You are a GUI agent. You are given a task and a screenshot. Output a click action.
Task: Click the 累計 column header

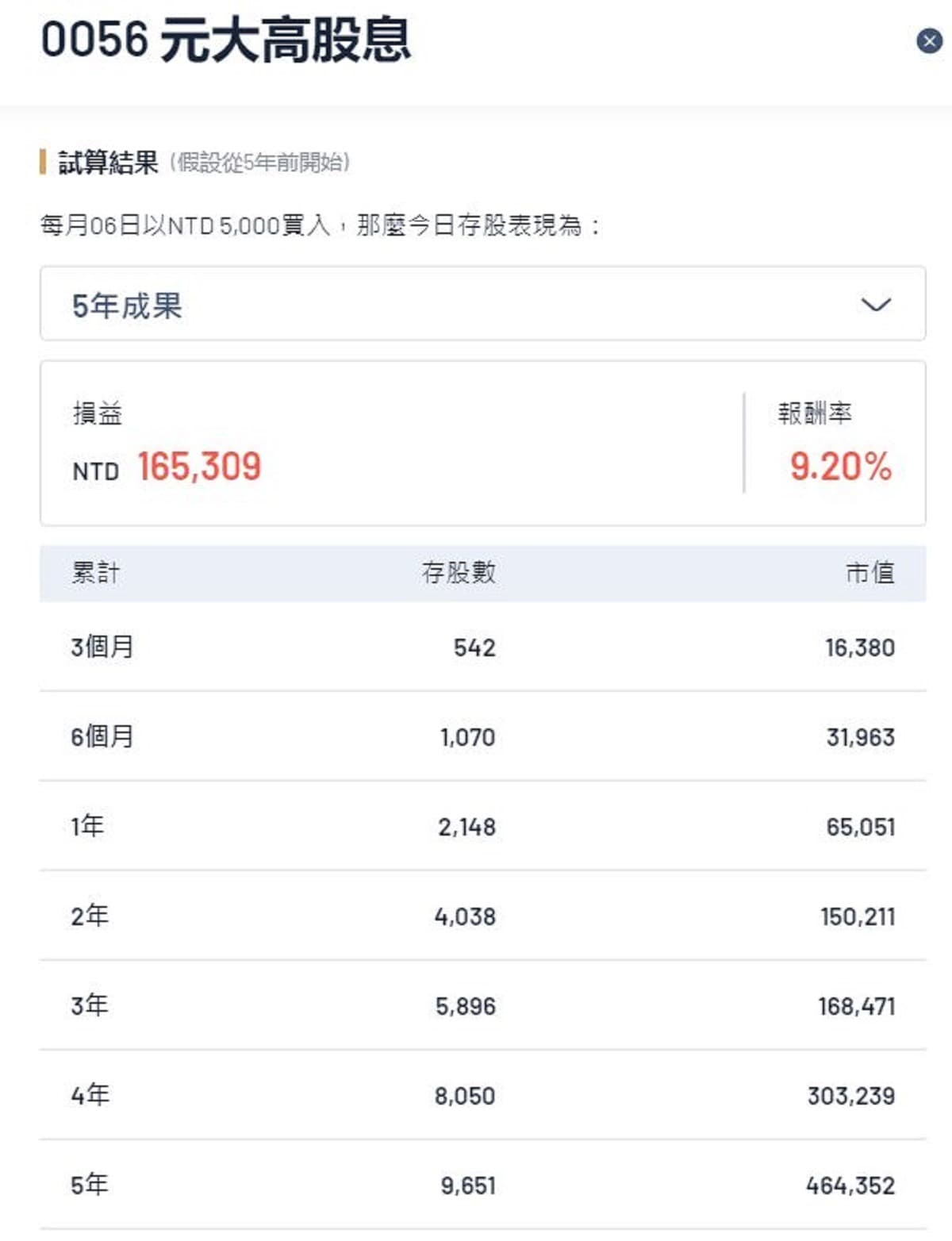click(95, 573)
